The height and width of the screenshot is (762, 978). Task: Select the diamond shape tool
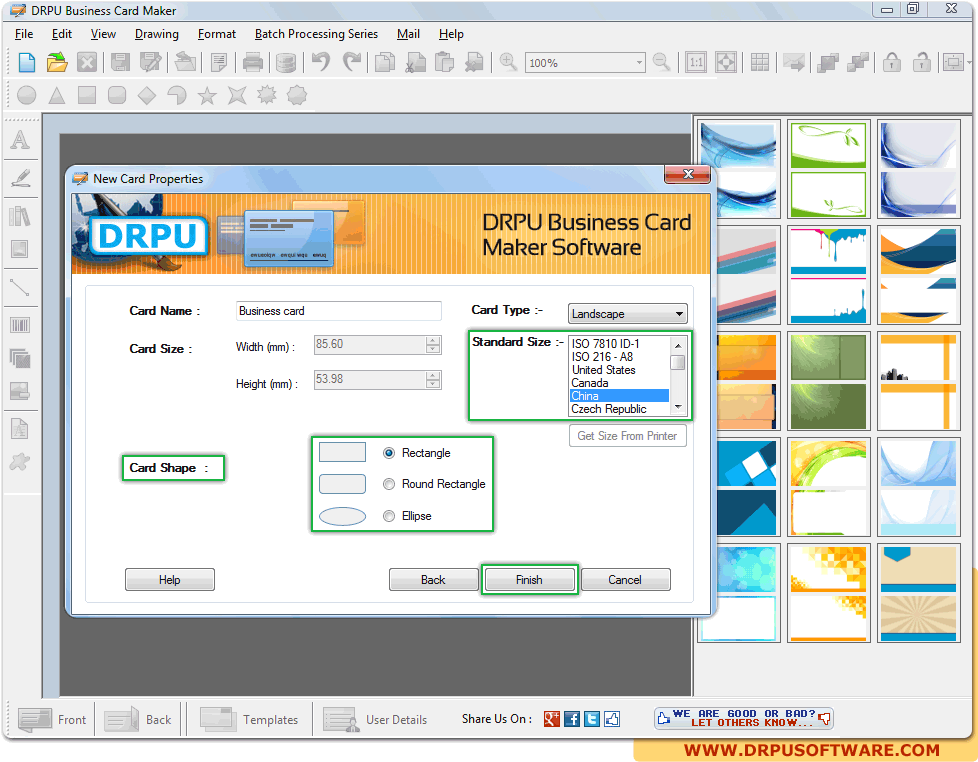(x=147, y=95)
